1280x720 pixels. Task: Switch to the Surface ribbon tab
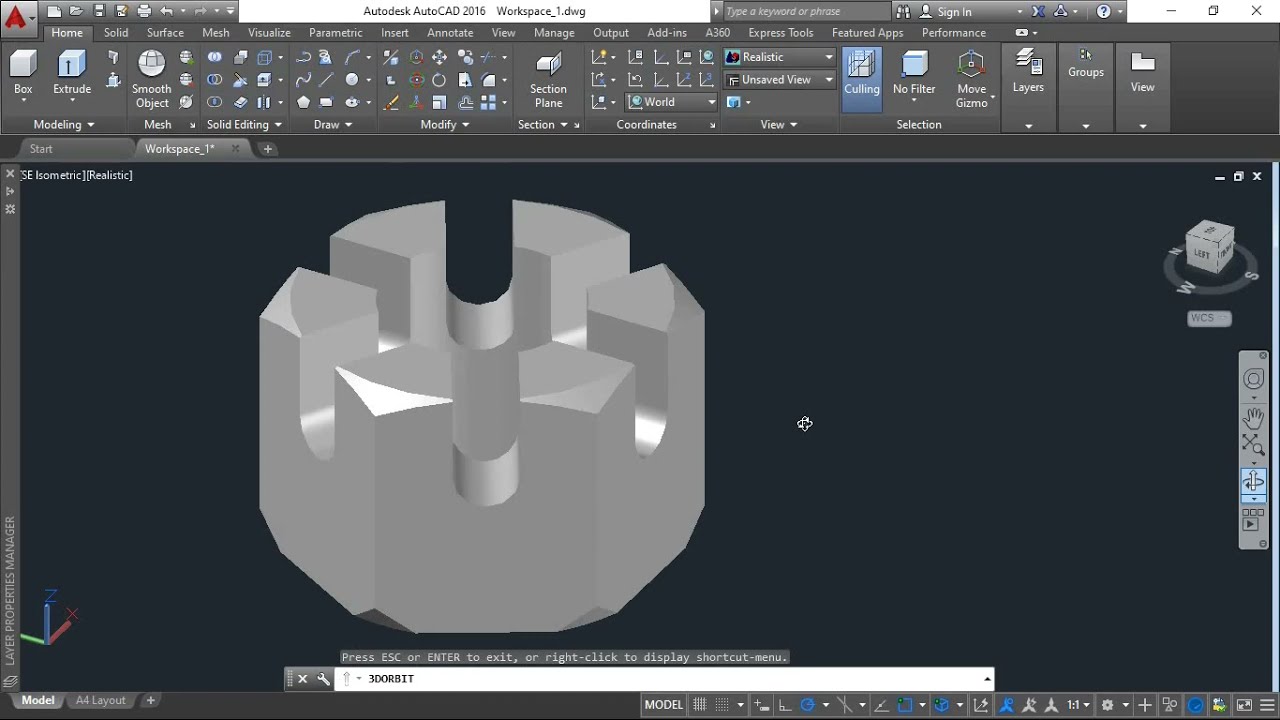(165, 33)
